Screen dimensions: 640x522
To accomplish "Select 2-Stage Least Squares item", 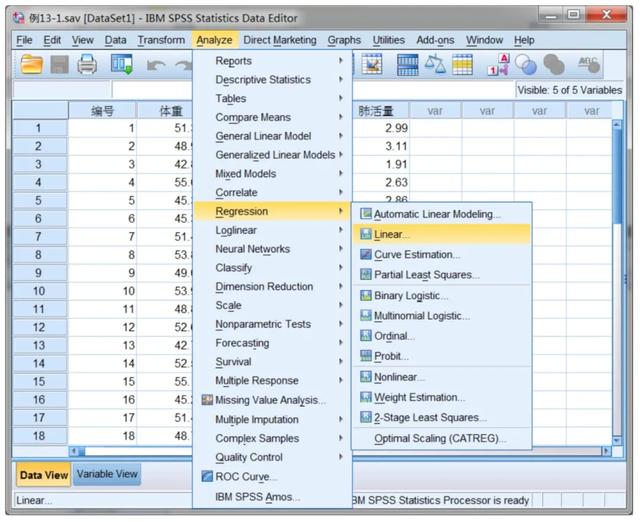I will (442, 418).
